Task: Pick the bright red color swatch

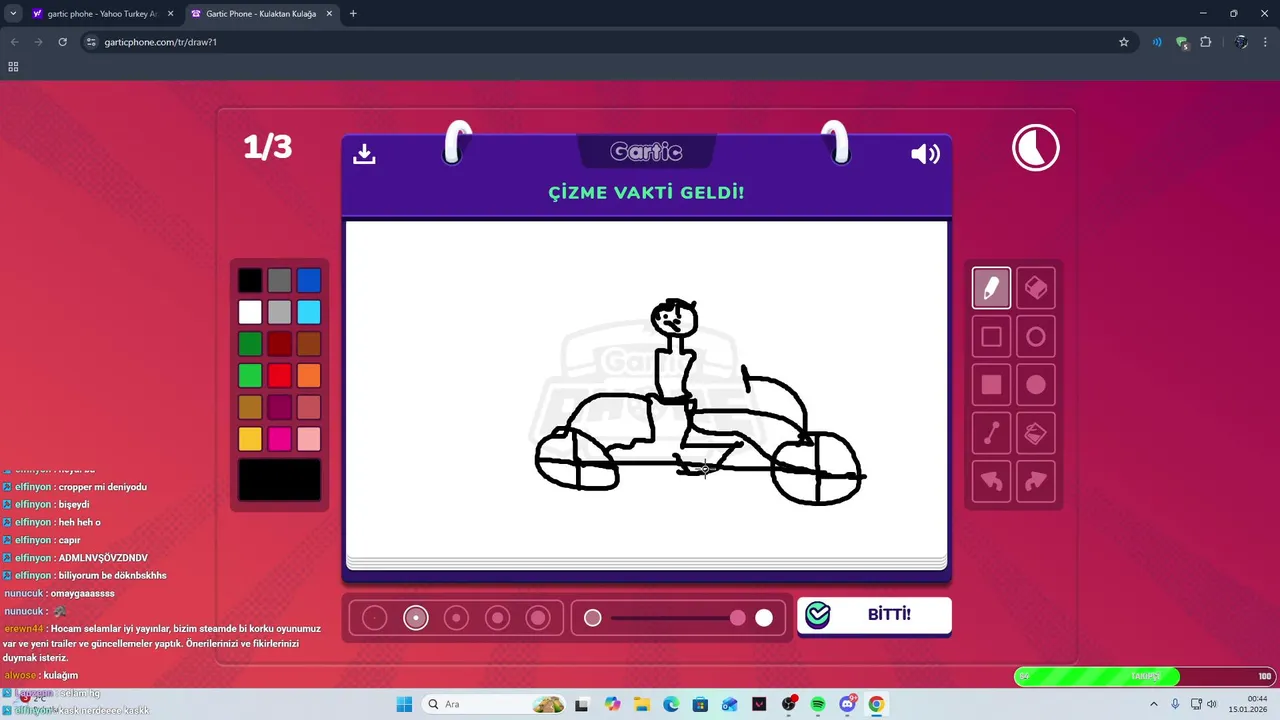Action: coord(280,376)
